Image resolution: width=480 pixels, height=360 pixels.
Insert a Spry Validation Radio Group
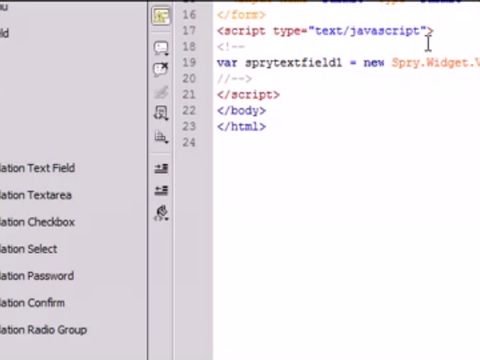pos(43,330)
